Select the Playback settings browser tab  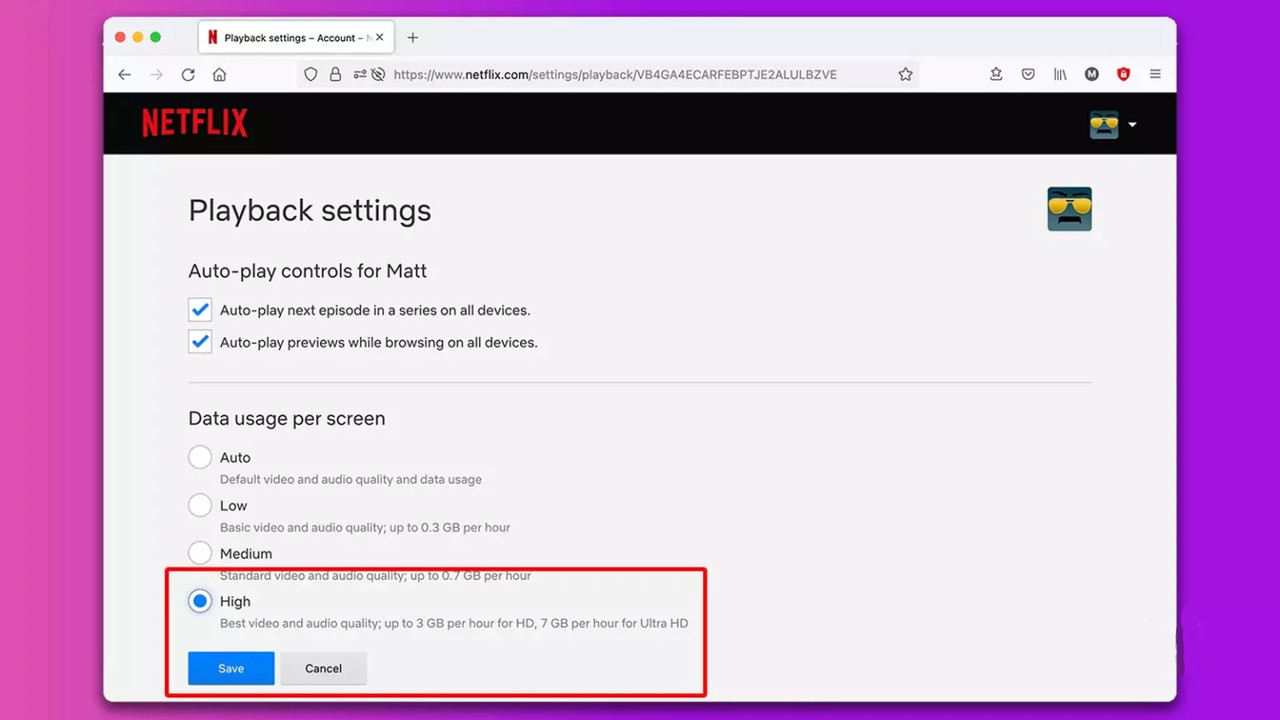(x=296, y=37)
